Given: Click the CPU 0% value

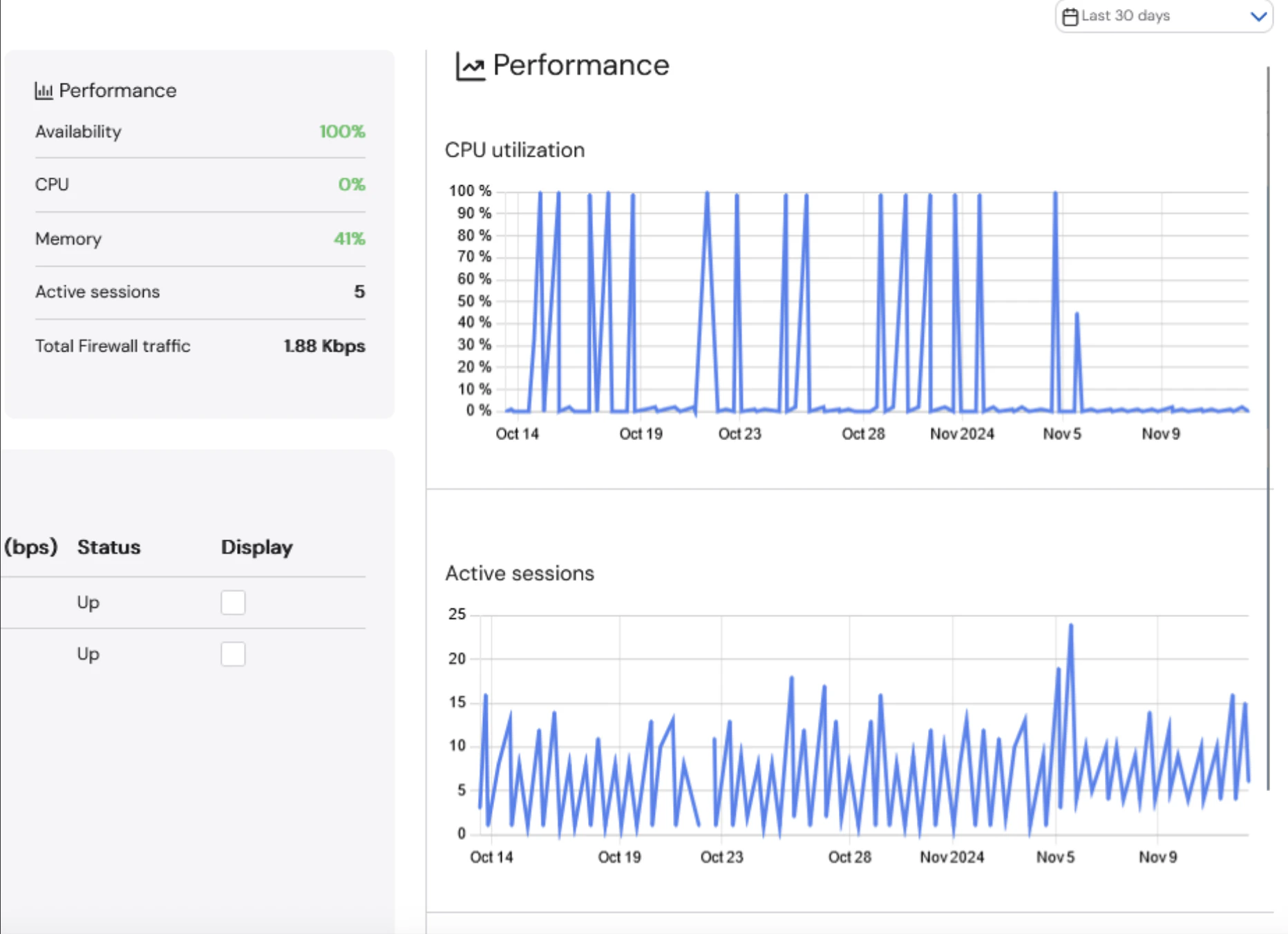Looking at the screenshot, I should point(352,184).
